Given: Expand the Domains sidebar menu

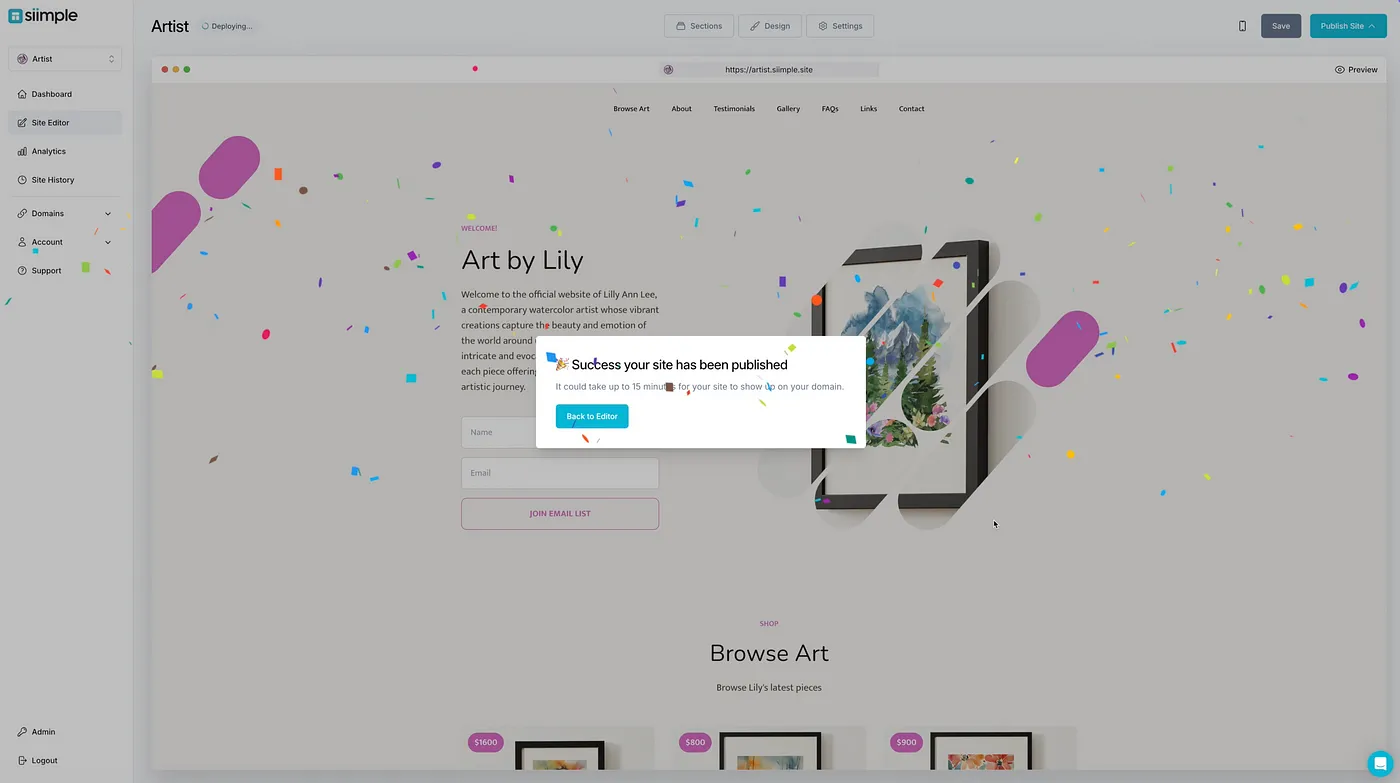Looking at the screenshot, I should (x=65, y=213).
